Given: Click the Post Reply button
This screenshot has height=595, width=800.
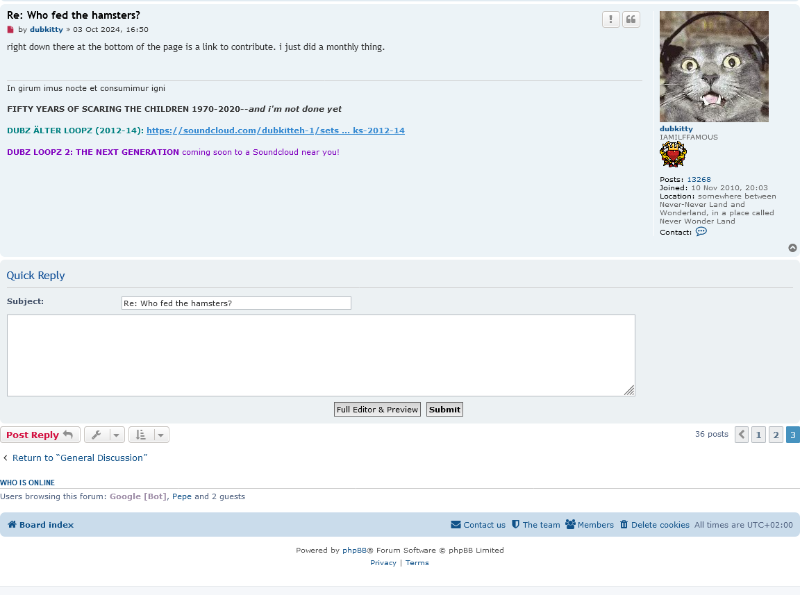Looking at the screenshot, I should (40, 435).
